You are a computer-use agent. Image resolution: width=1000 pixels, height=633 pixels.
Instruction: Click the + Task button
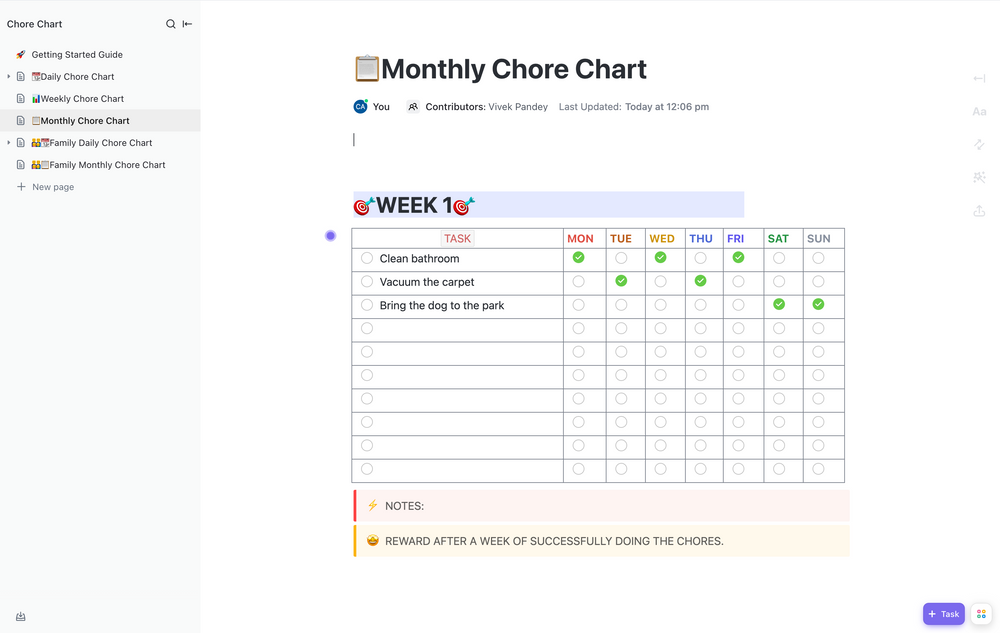point(943,613)
